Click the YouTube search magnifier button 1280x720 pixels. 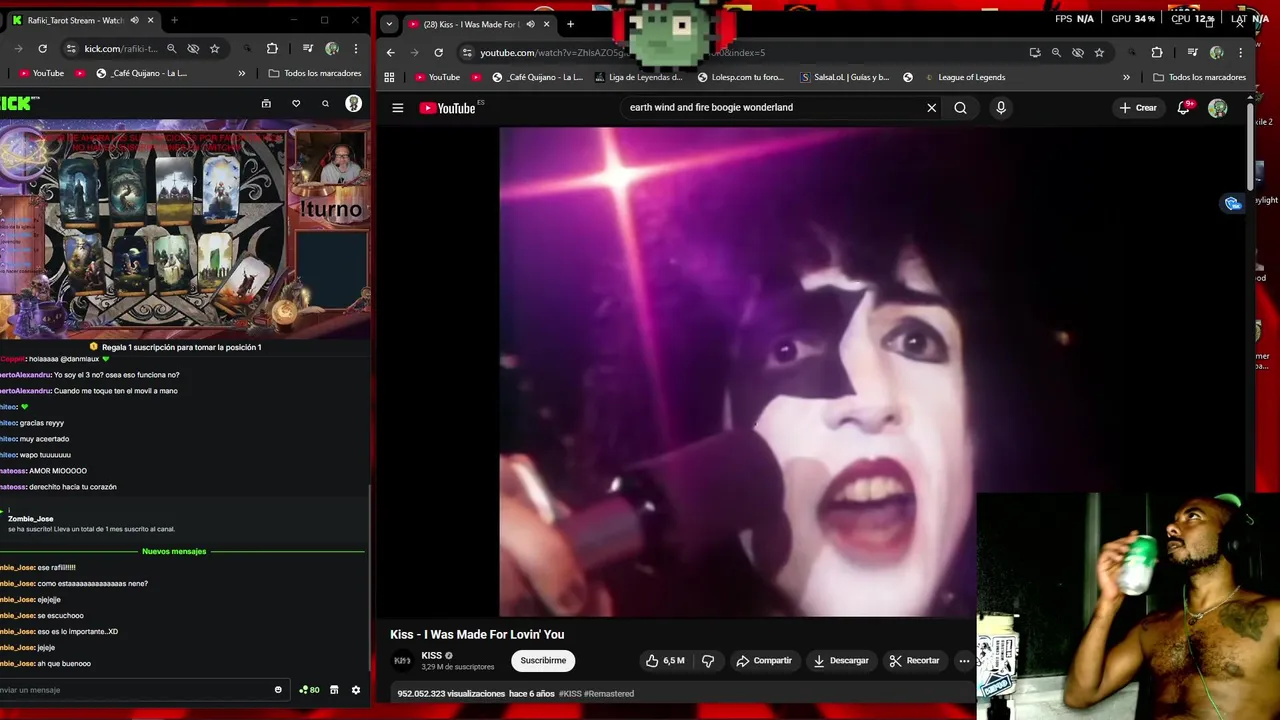[960, 108]
